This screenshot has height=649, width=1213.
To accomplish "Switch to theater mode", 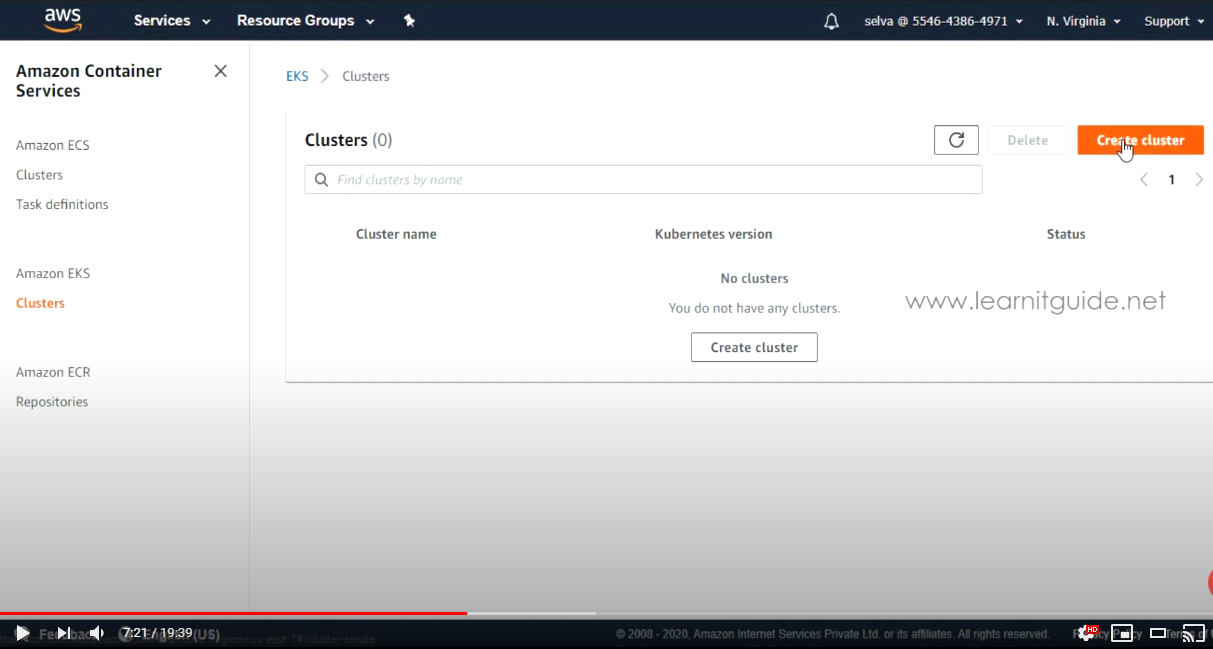I will [1158, 633].
